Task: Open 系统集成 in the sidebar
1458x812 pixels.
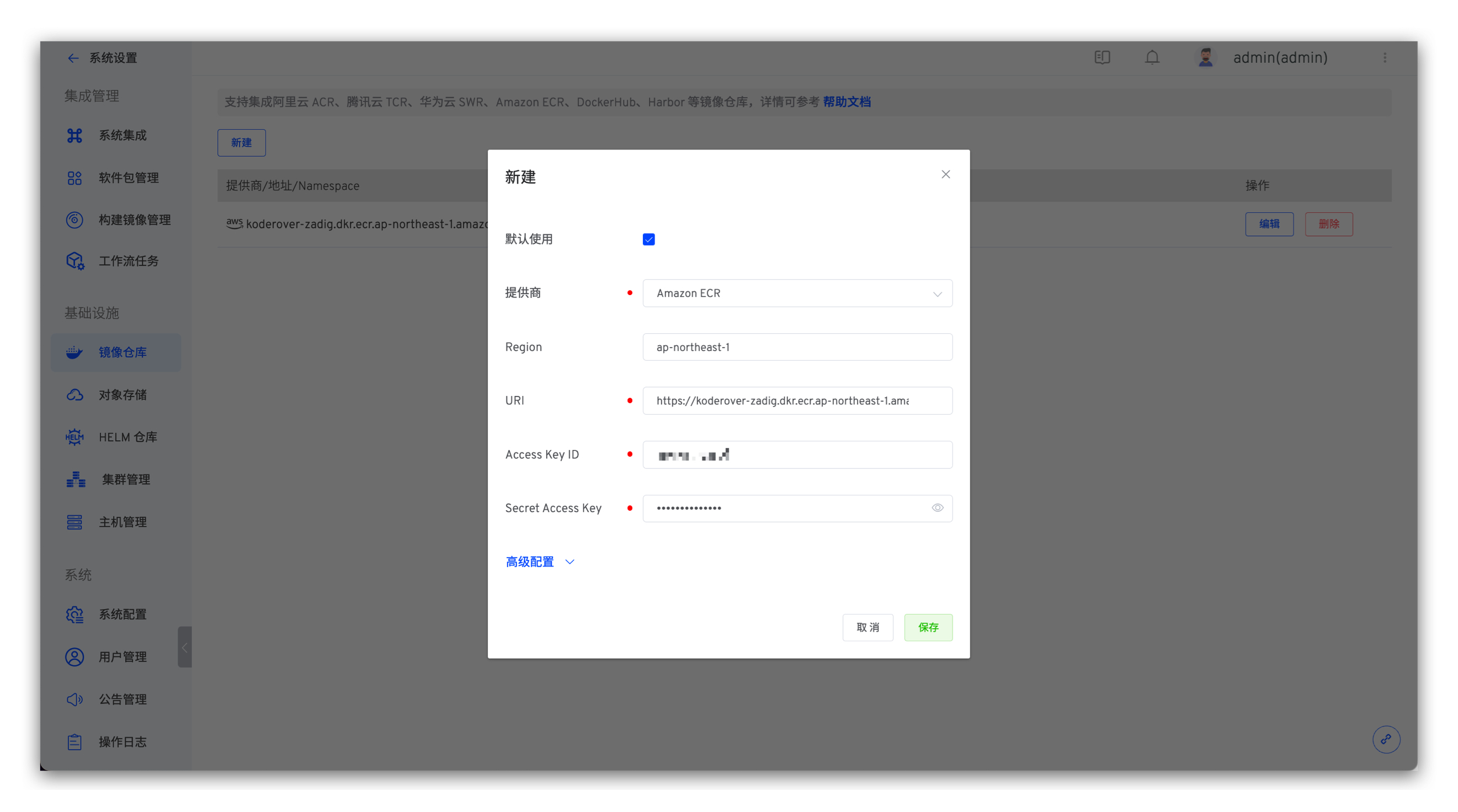Action: (123, 135)
